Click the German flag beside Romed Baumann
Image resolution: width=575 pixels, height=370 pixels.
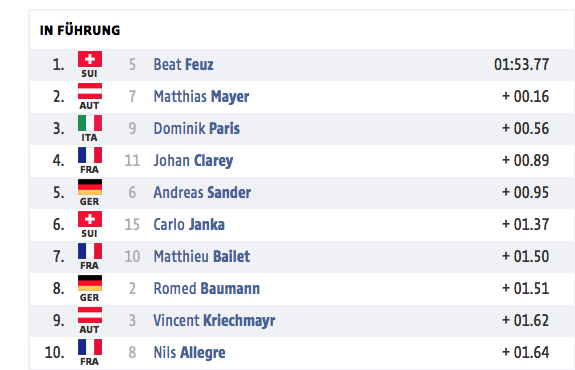pyautogui.click(x=90, y=283)
